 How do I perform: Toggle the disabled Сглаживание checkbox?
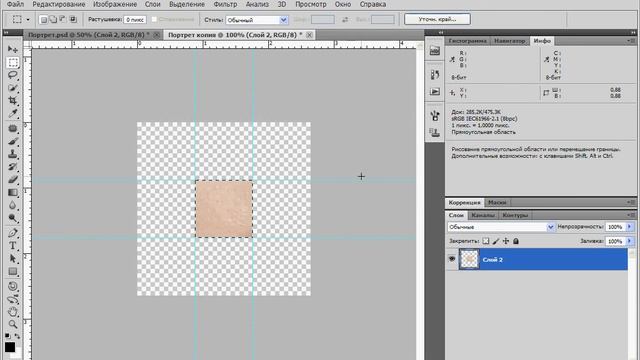[154, 19]
